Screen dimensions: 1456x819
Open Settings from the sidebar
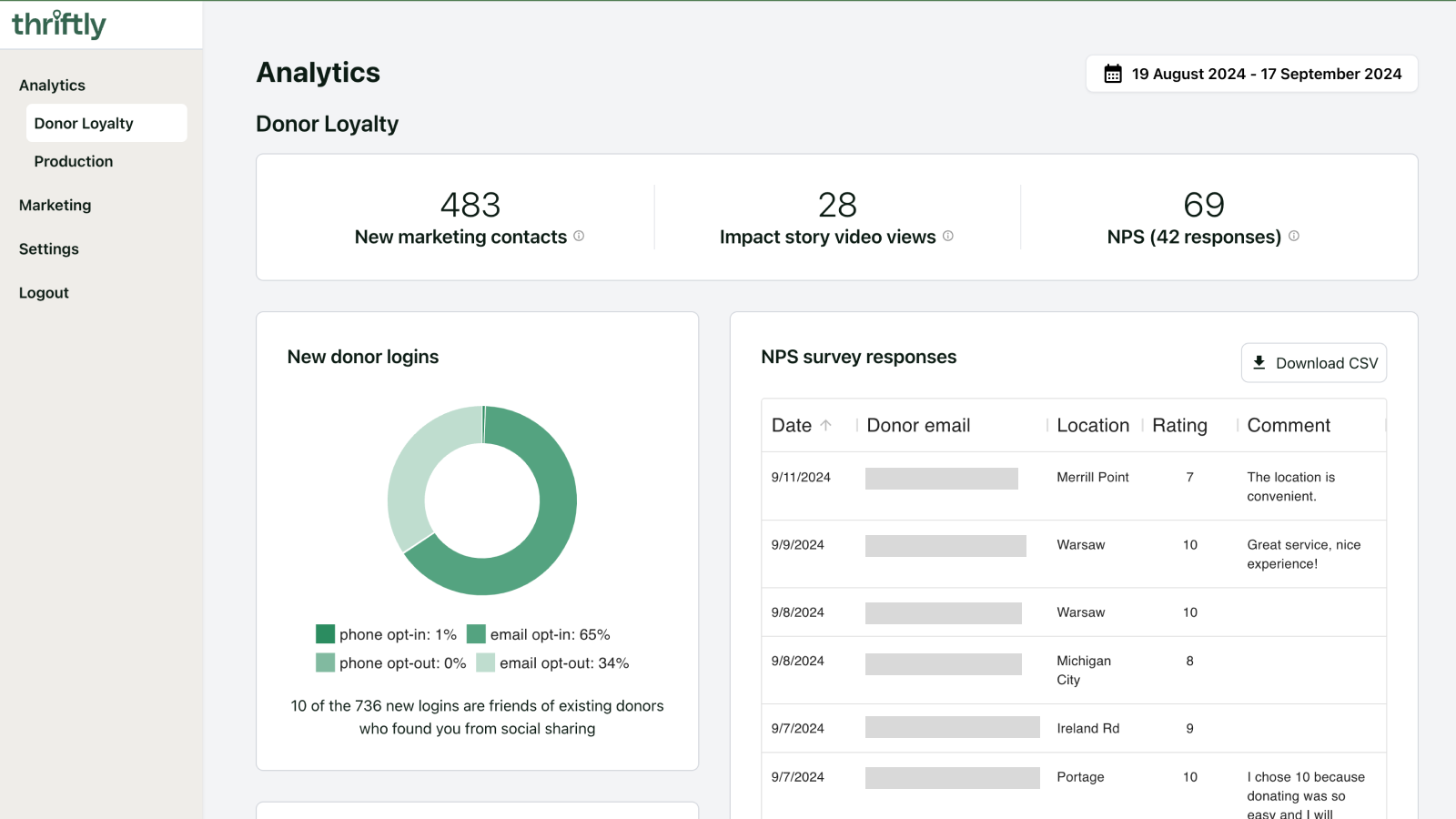[x=49, y=248]
